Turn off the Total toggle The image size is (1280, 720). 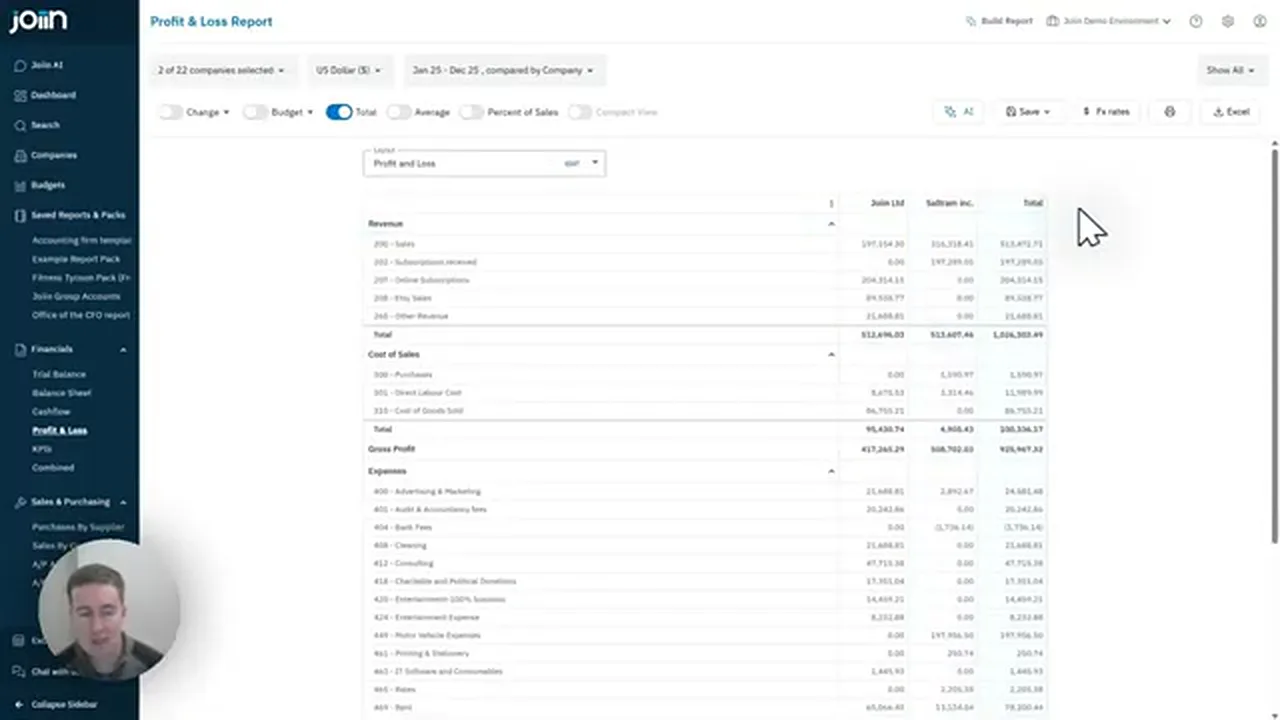(x=339, y=112)
